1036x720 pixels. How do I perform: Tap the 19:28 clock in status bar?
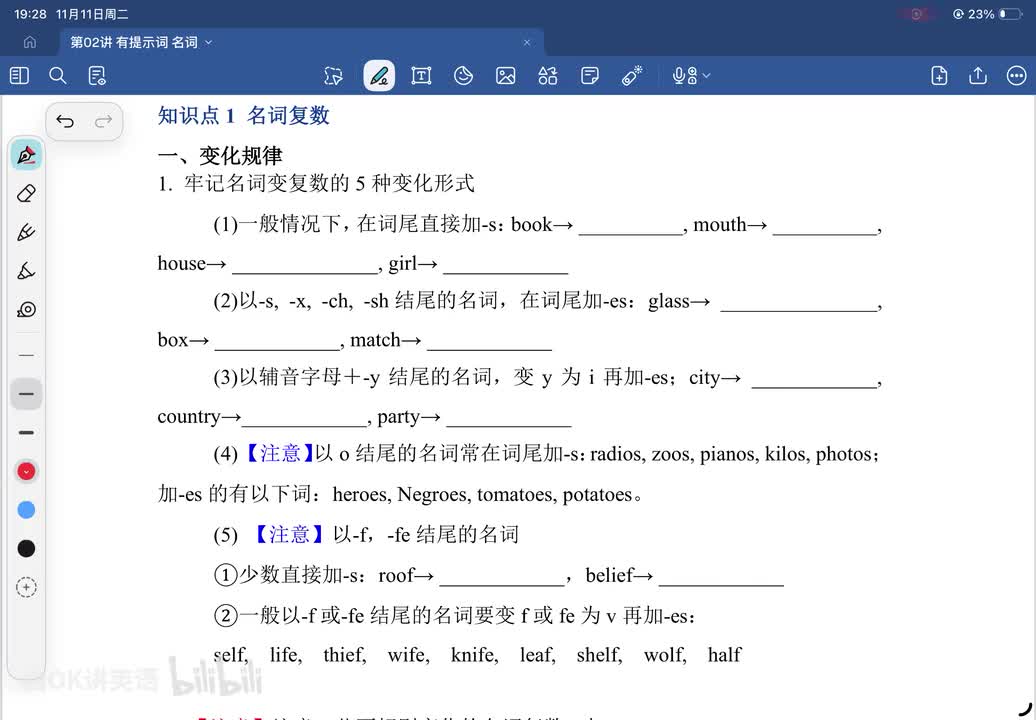coord(30,14)
